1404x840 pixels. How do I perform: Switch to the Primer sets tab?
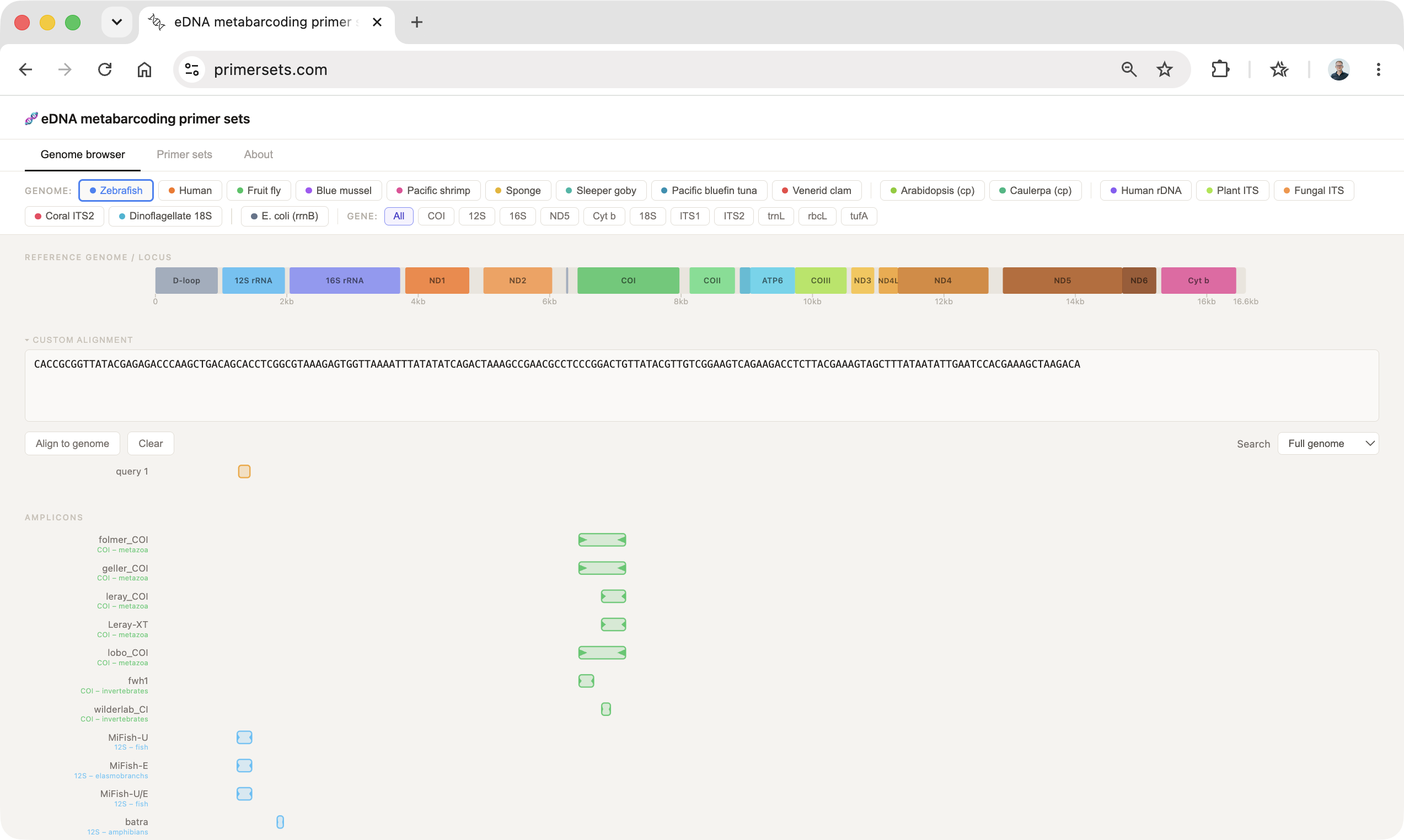pyautogui.click(x=185, y=154)
